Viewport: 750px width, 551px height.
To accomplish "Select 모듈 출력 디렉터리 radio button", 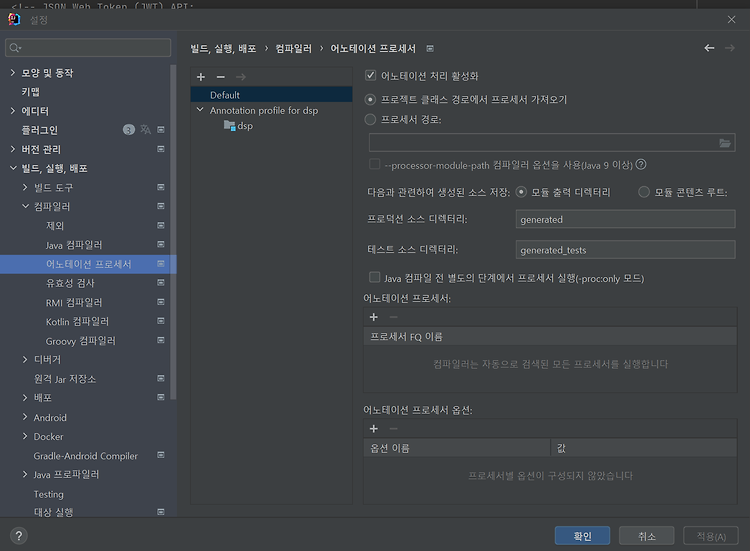I will tap(521, 192).
